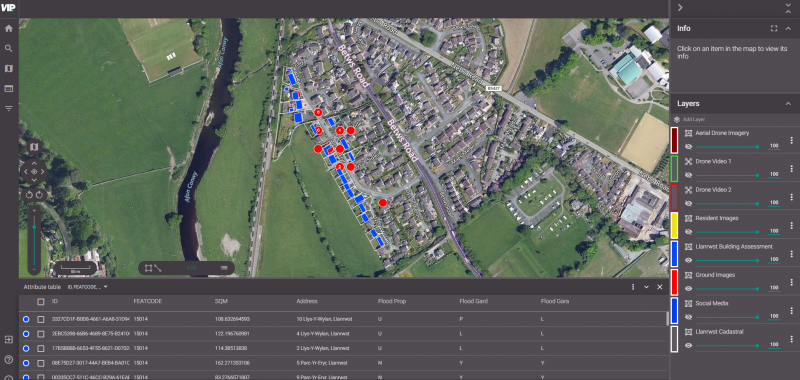Screen dimensions: 800x380
Task: Open attribute table options menu
Action: point(633,287)
